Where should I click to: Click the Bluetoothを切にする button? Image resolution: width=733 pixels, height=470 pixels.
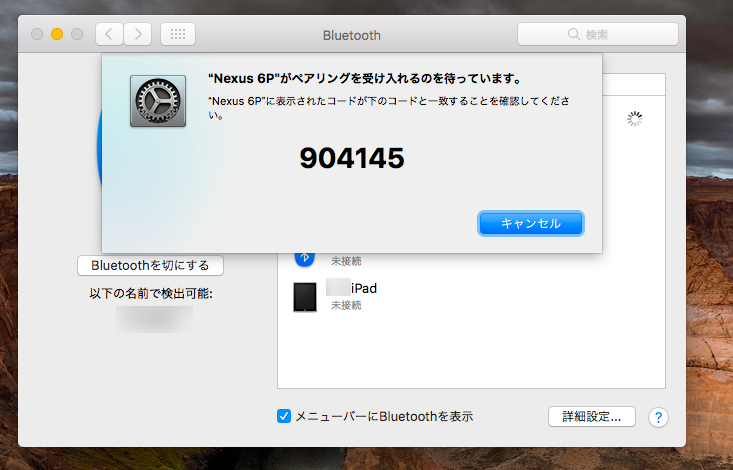pos(150,265)
